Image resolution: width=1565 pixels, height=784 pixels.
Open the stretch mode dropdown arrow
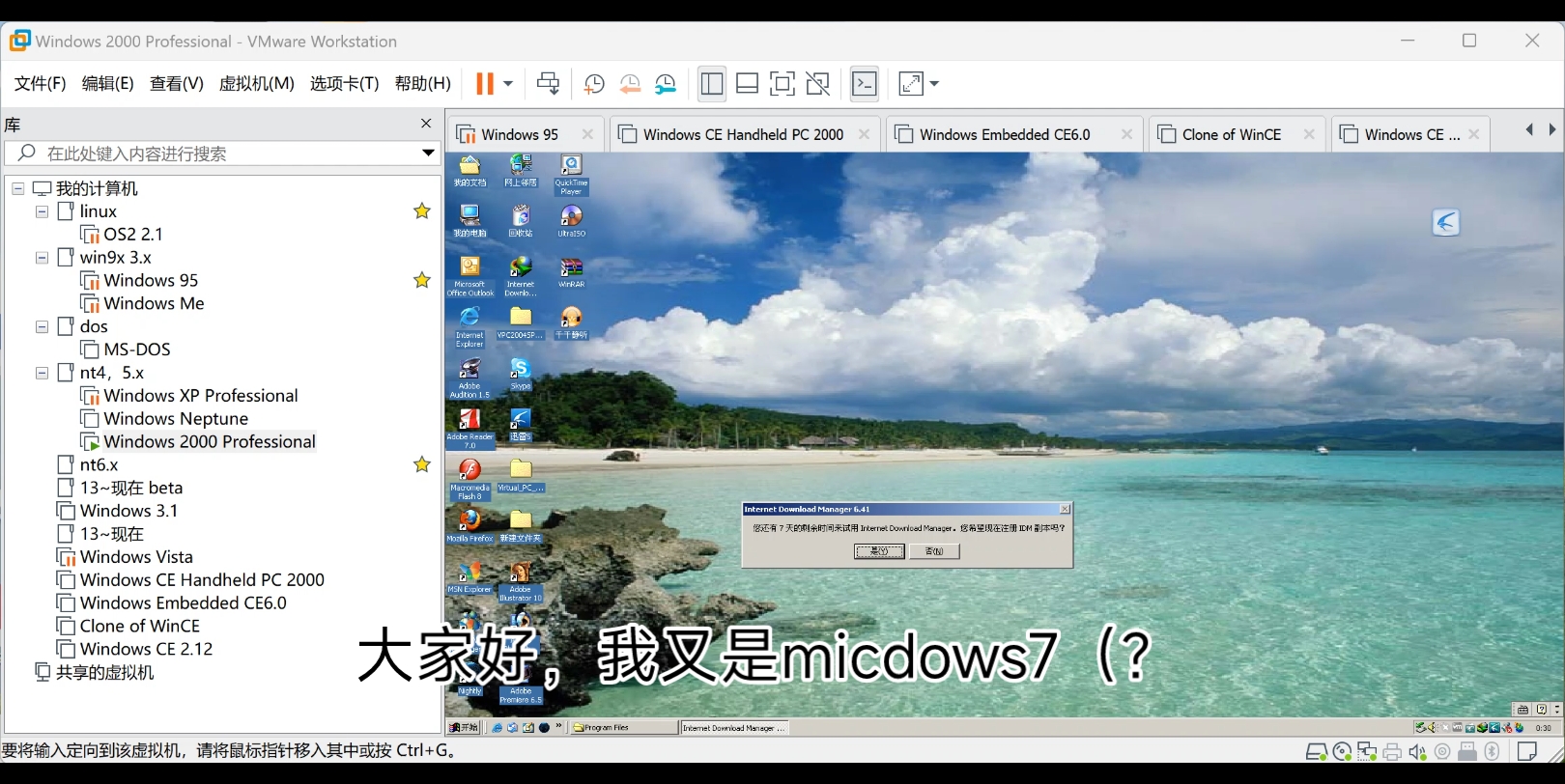point(934,84)
